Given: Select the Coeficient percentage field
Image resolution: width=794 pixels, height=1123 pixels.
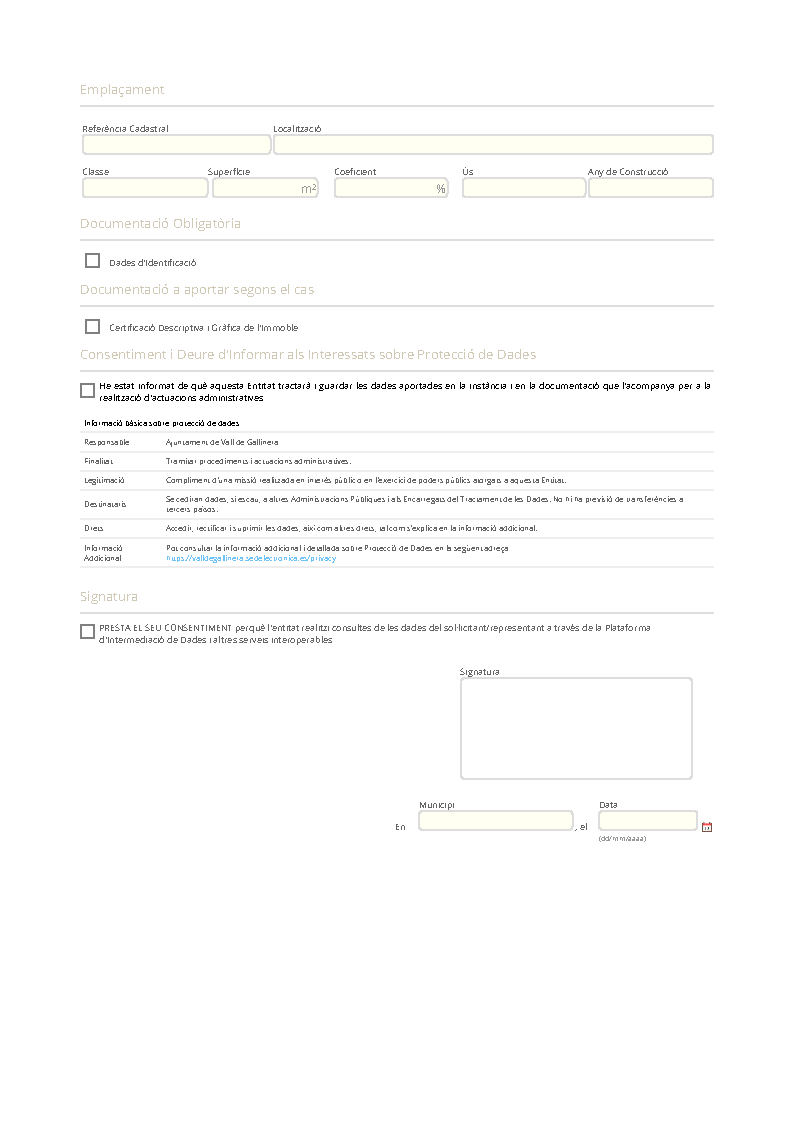Looking at the screenshot, I should (391, 188).
